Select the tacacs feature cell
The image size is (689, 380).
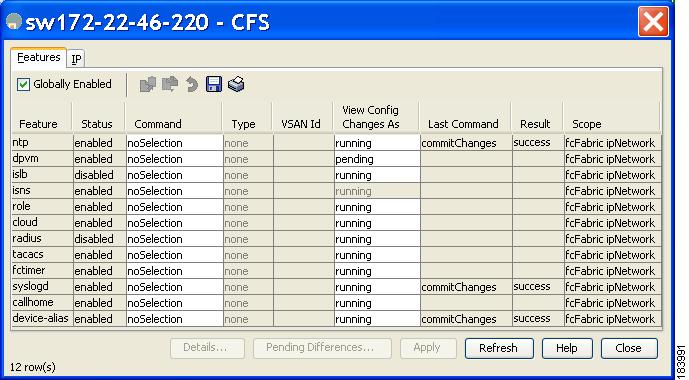coord(42,255)
